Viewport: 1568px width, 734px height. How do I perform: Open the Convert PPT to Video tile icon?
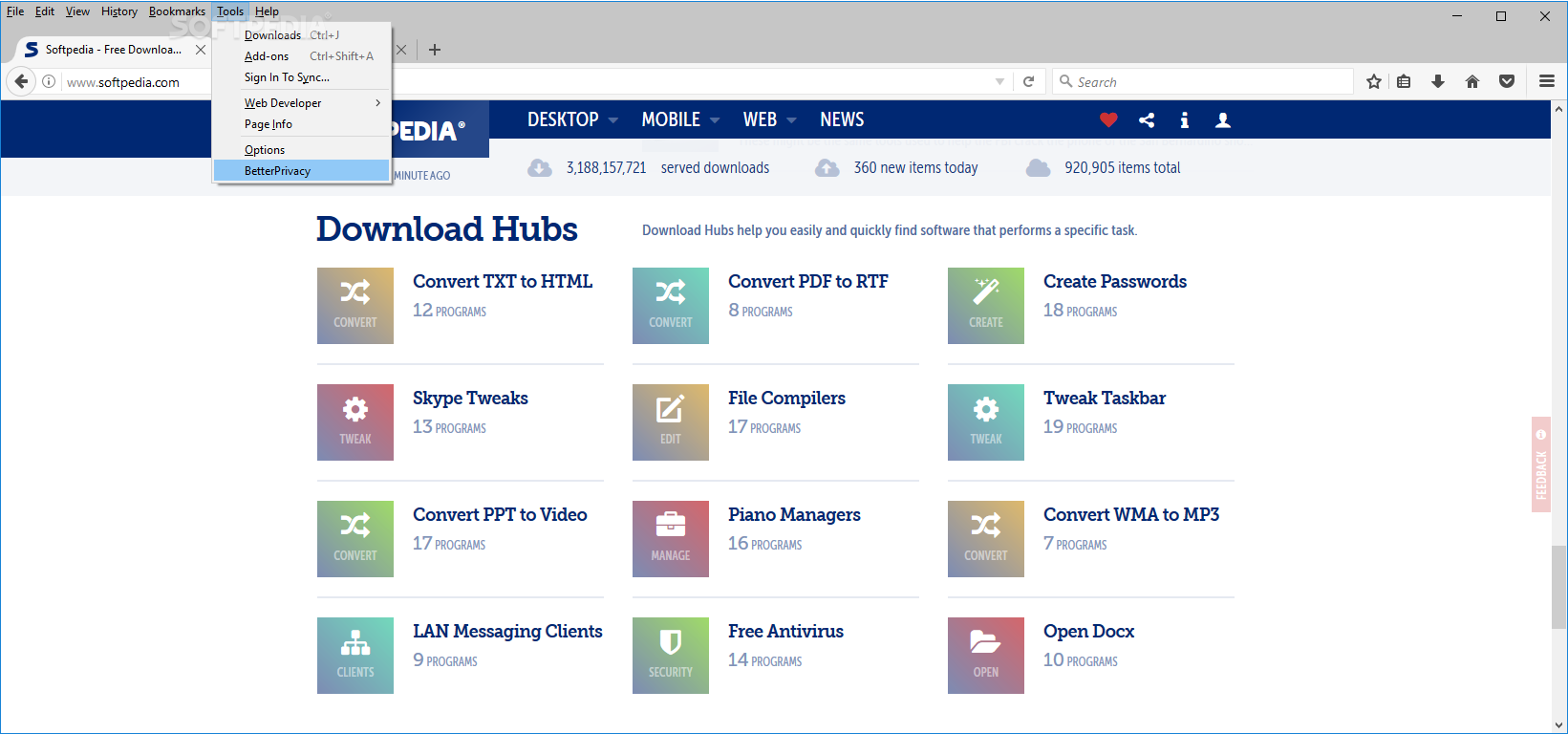click(355, 539)
